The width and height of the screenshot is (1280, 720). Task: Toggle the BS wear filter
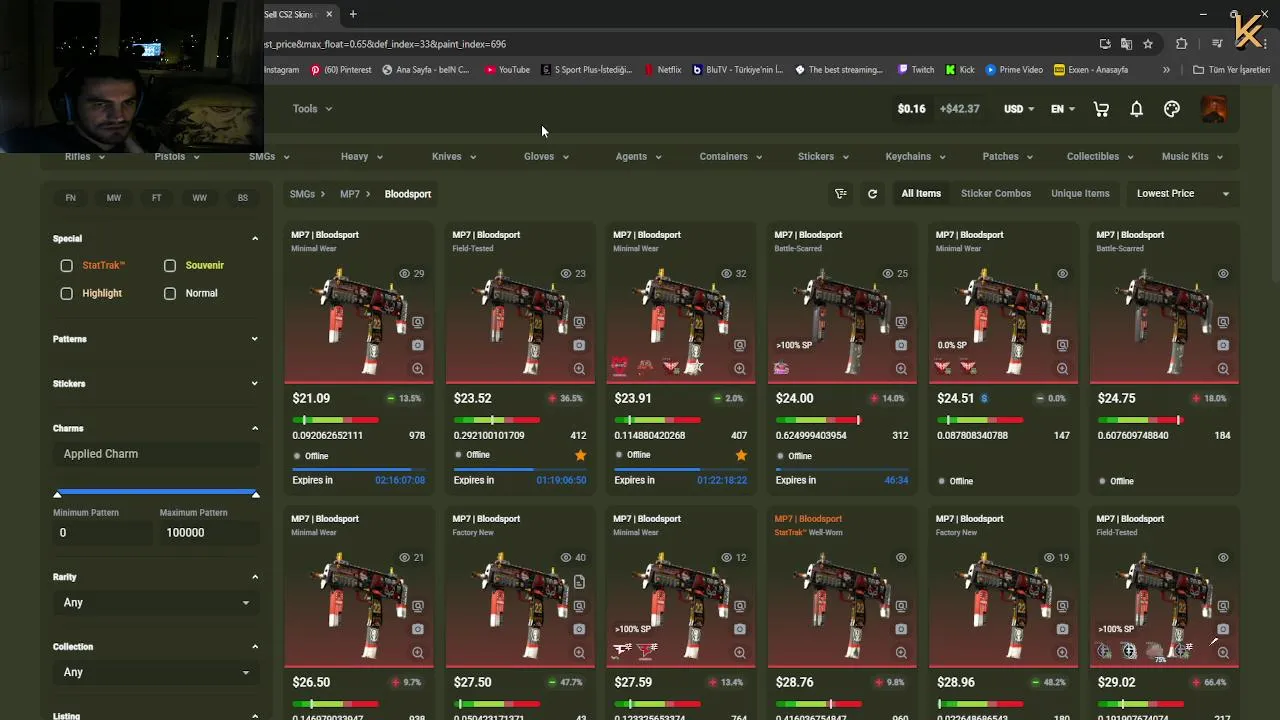pyautogui.click(x=243, y=198)
